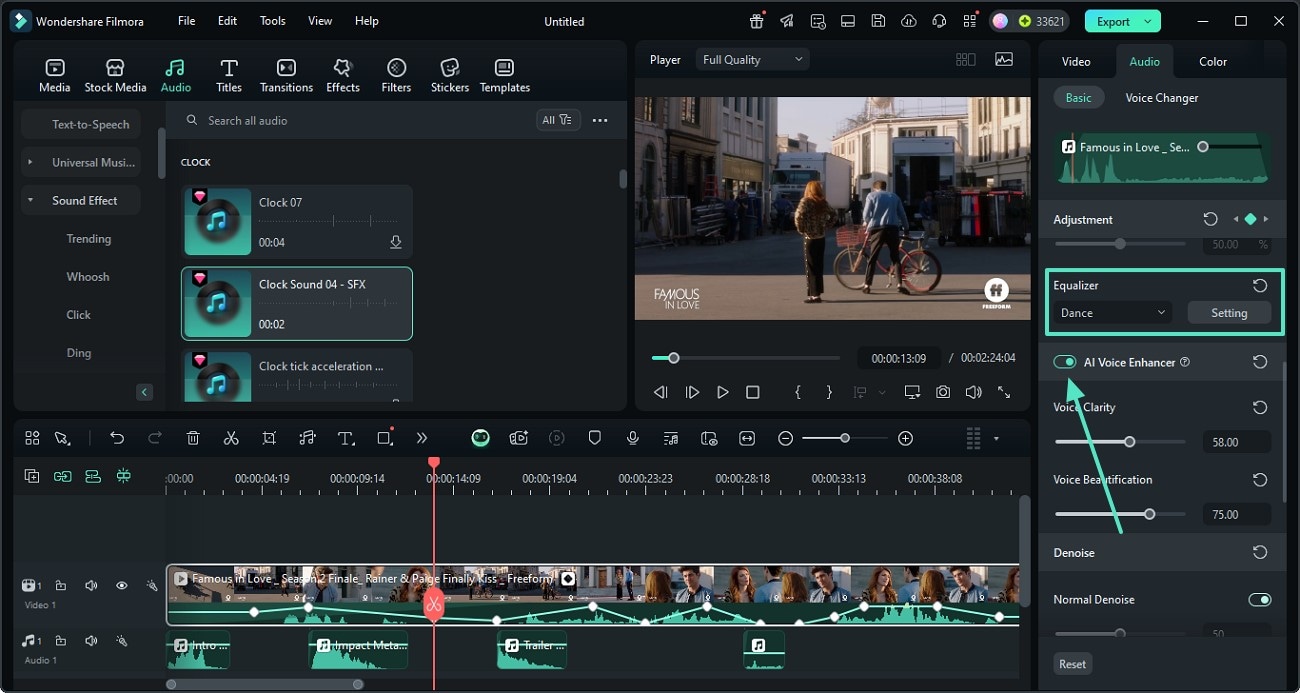Open the File menu
Screen dimensions: 1300x693
[x=187, y=21]
